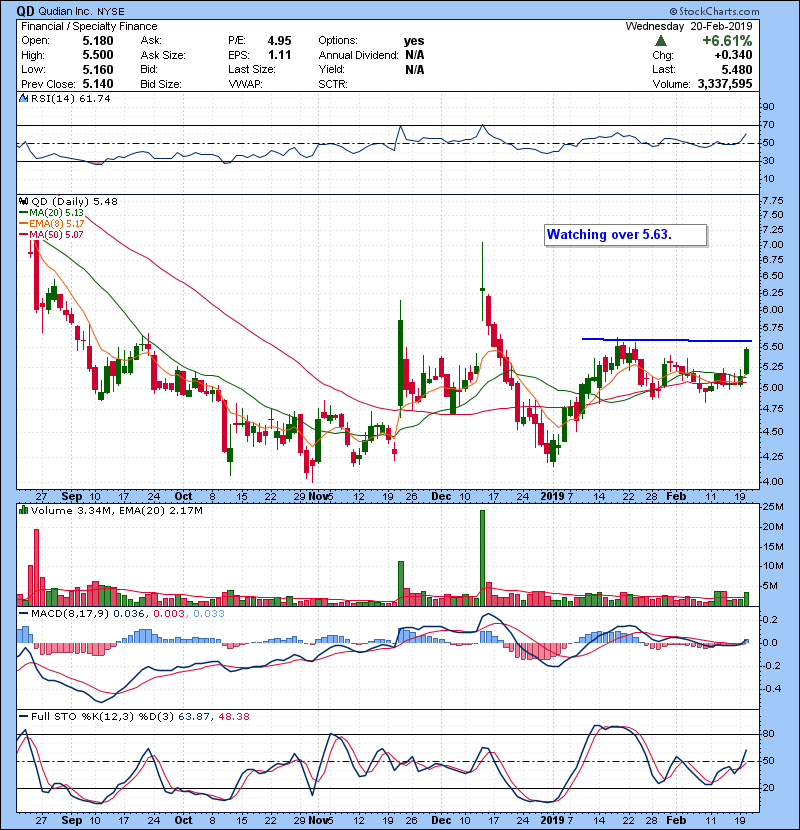This screenshot has width=800, height=830.
Task: Click the stochastic %K value 63.87
Action: pos(193,716)
